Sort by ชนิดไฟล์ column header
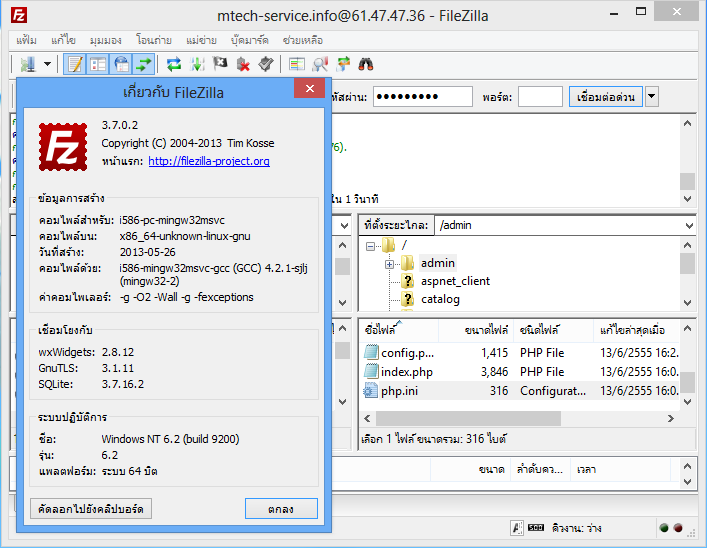This screenshot has width=707, height=548. click(553, 330)
